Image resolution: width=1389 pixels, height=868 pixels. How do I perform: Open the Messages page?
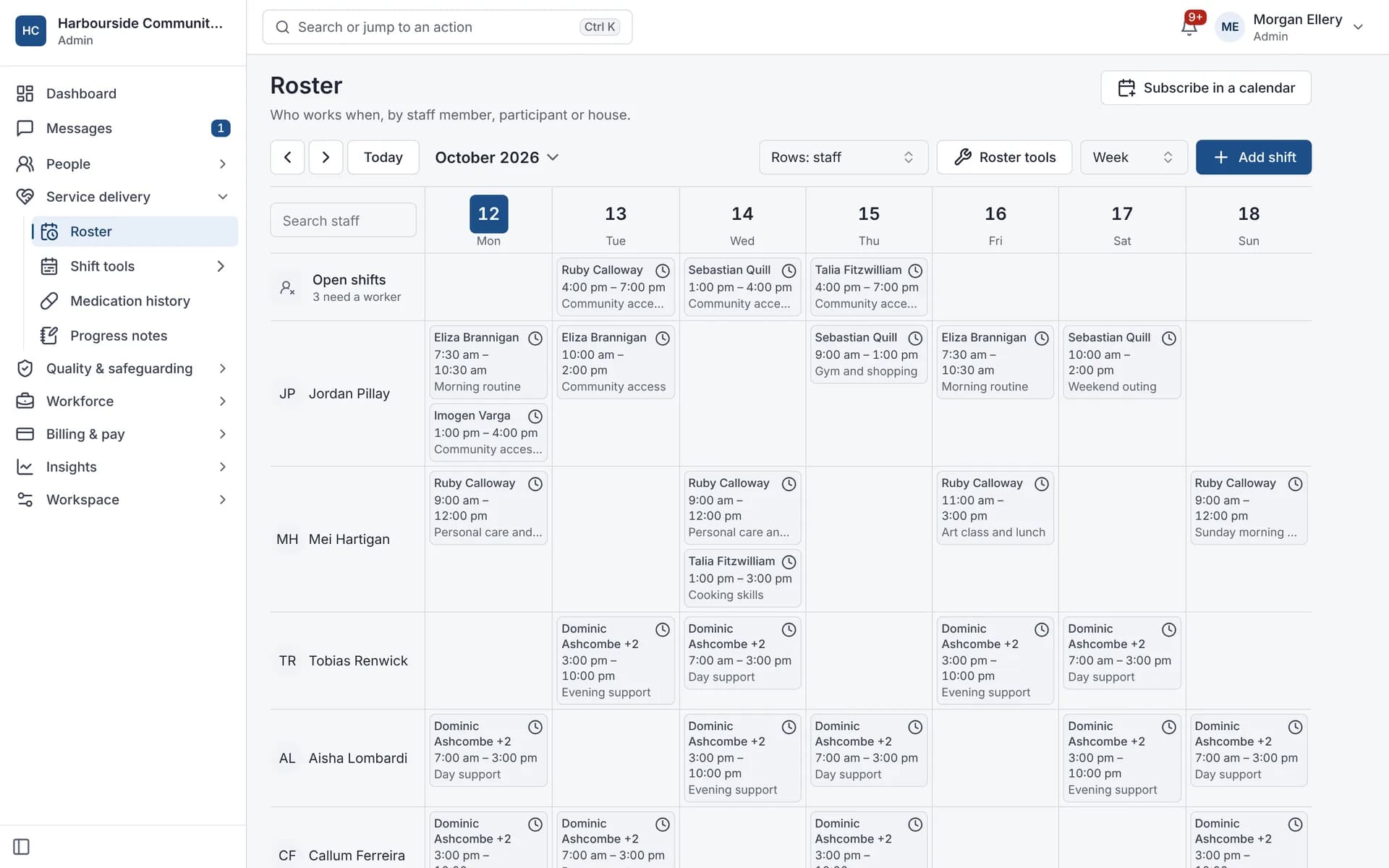point(123,128)
